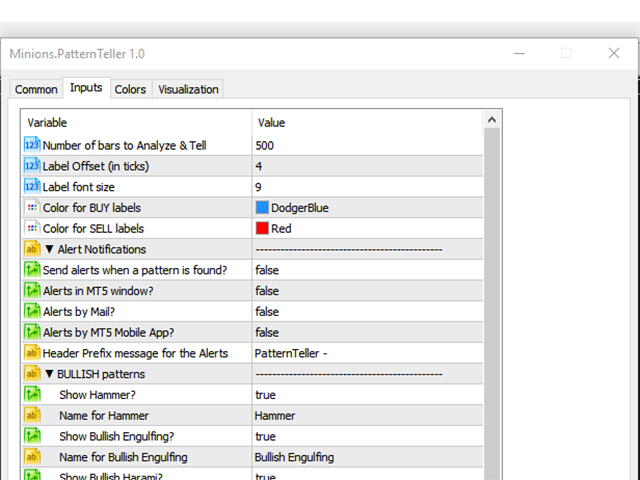This screenshot has height=480, width=640.
Task: Click the integer icon beside Number of bars
Action: point(31,145)
